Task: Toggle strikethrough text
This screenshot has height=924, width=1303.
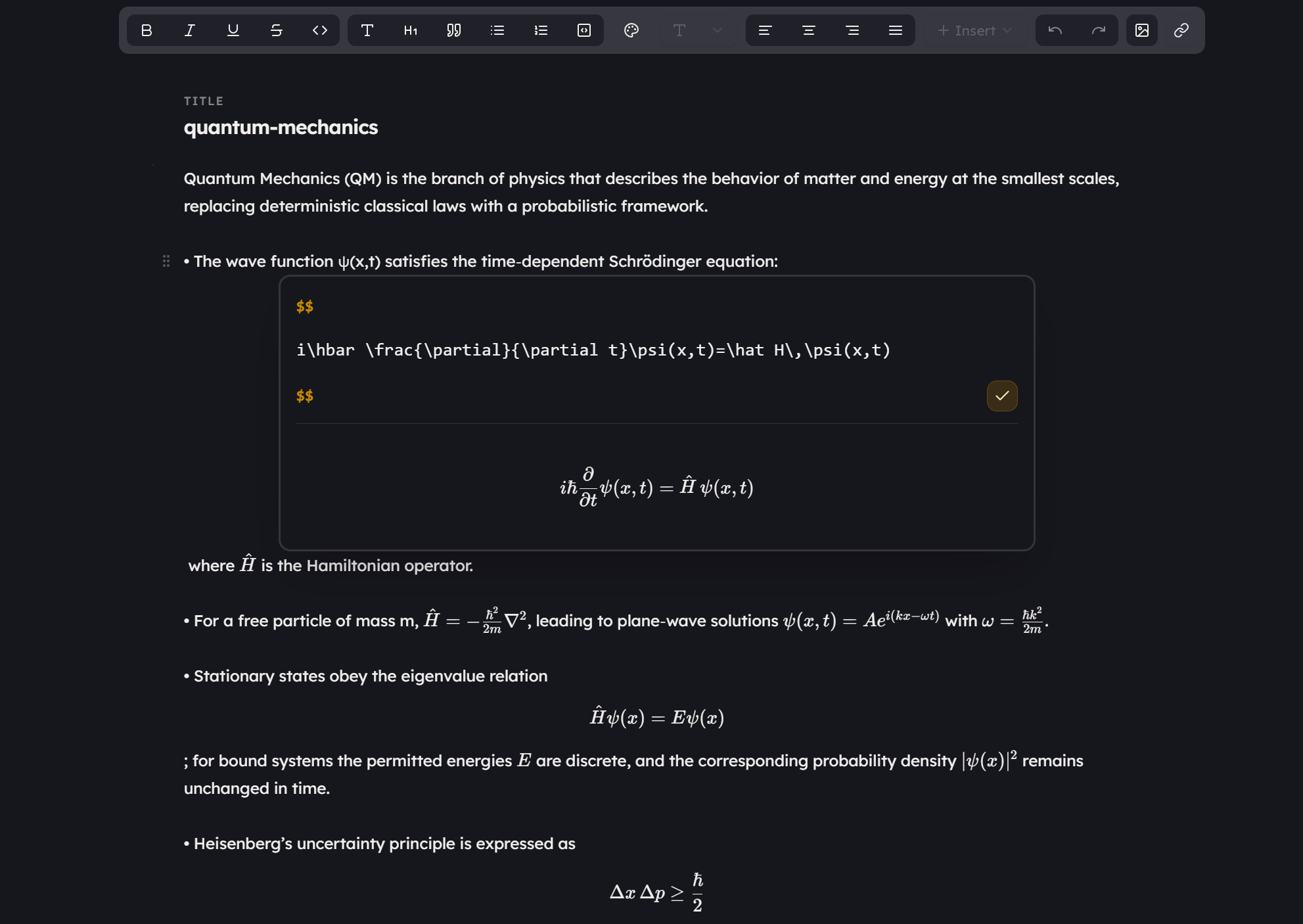Action: [276, 30]
